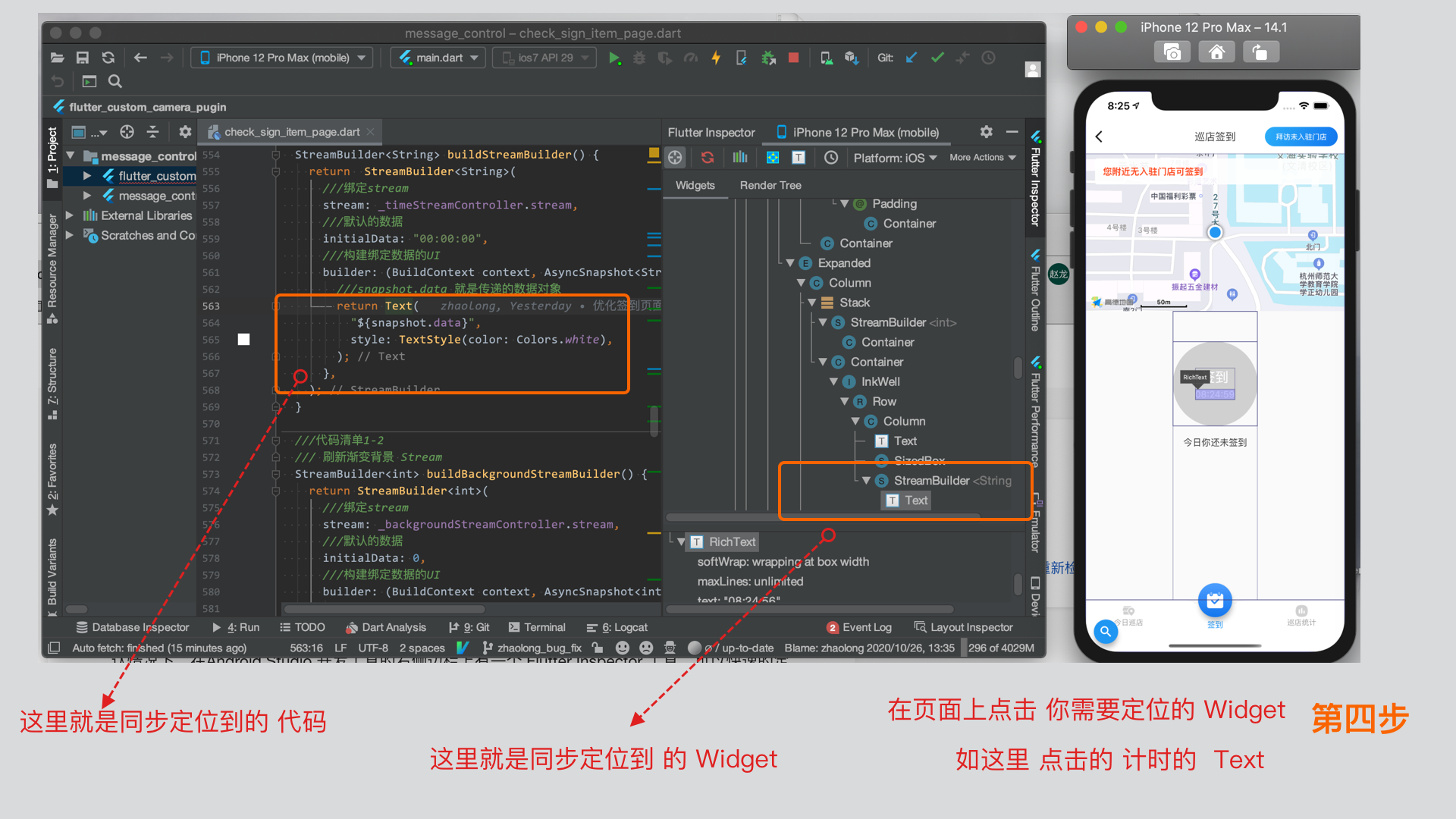Enable Select Widget Mode crosshair in inspector
The width and height of the screenshot is (1456, 819).
coord(675,157)
